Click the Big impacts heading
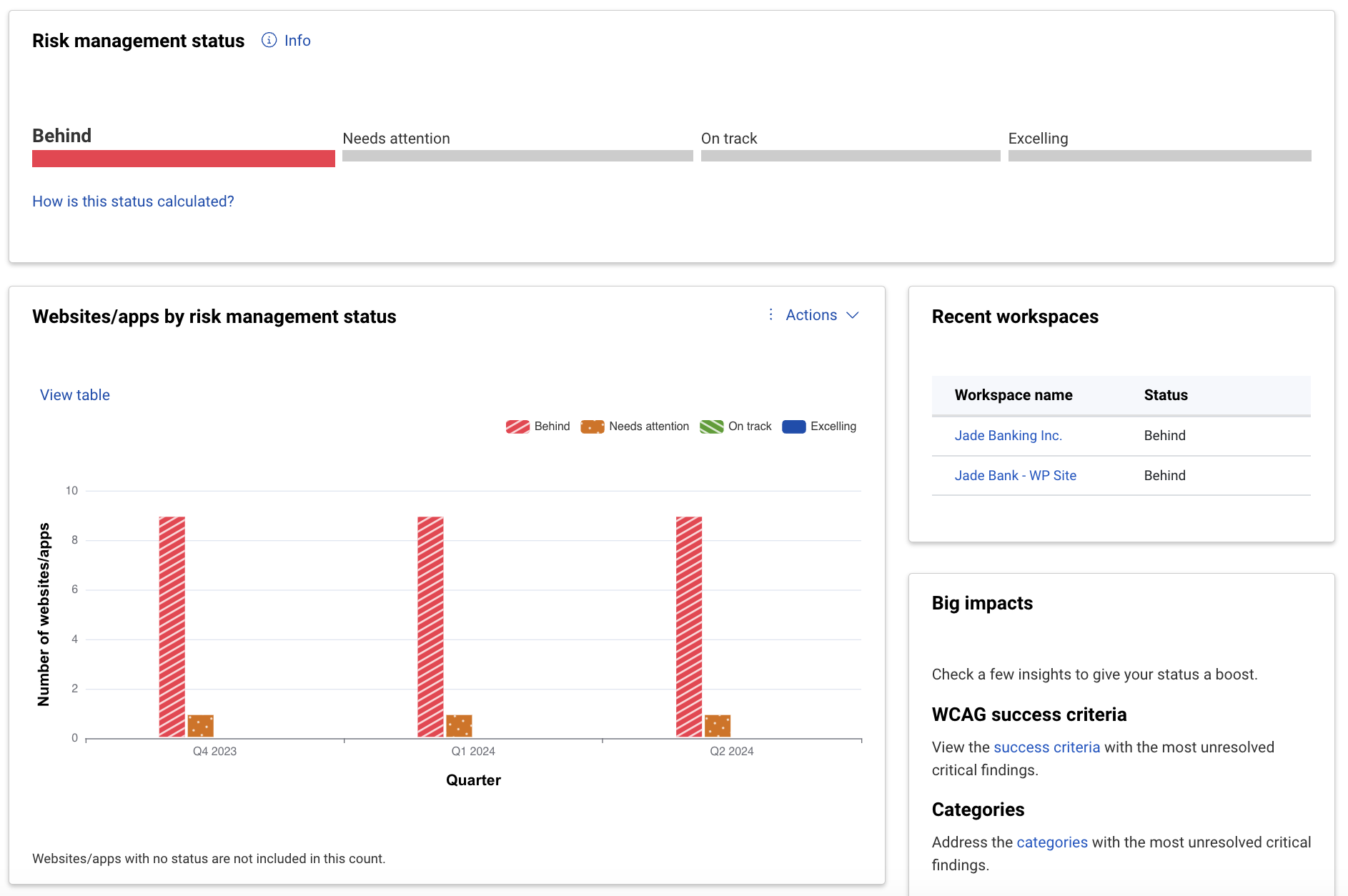The height and width of the screenshot is (896, 1348). [982, 603]
